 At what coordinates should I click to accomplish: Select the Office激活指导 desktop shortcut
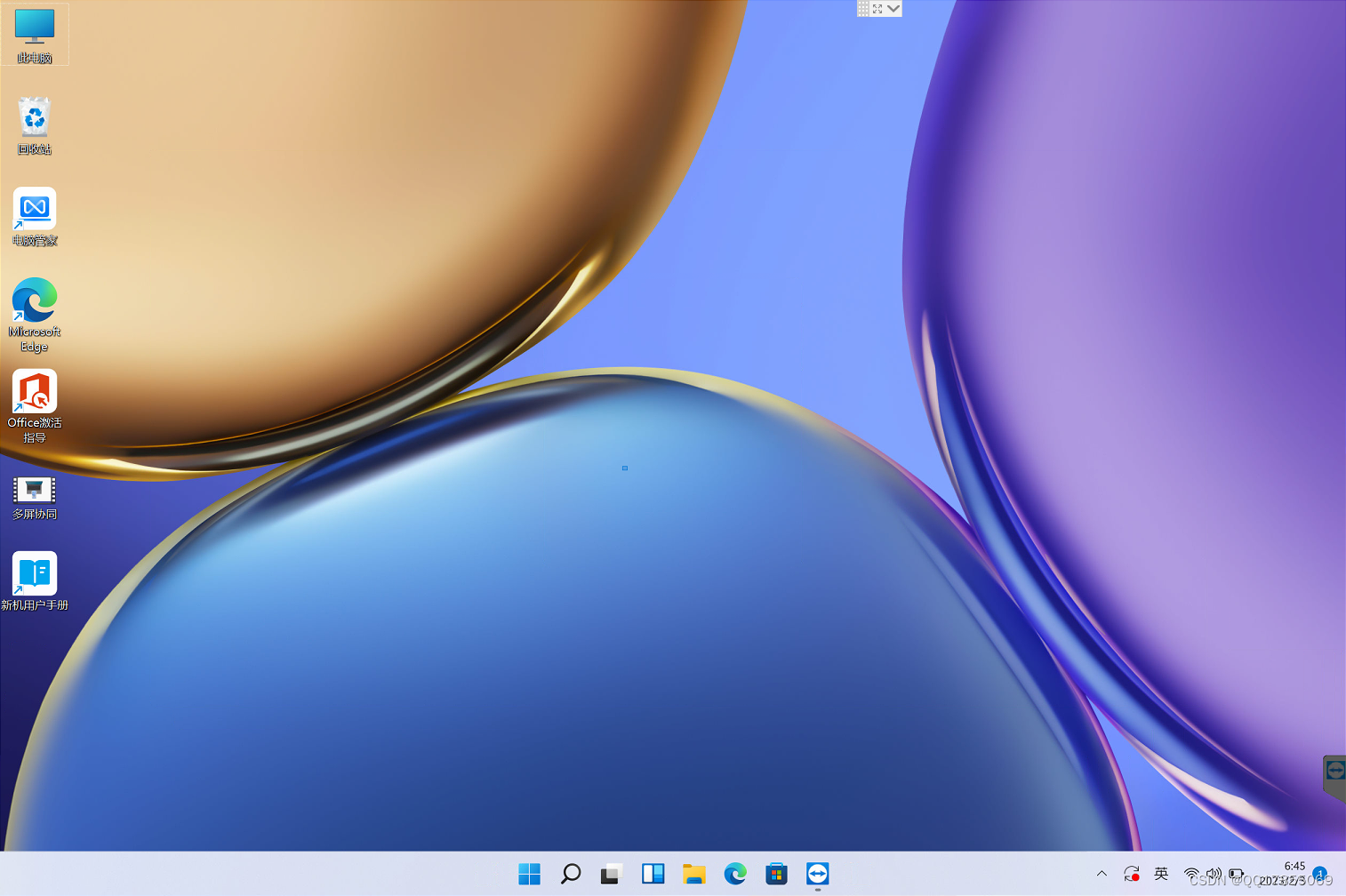[x=35, y=406]
